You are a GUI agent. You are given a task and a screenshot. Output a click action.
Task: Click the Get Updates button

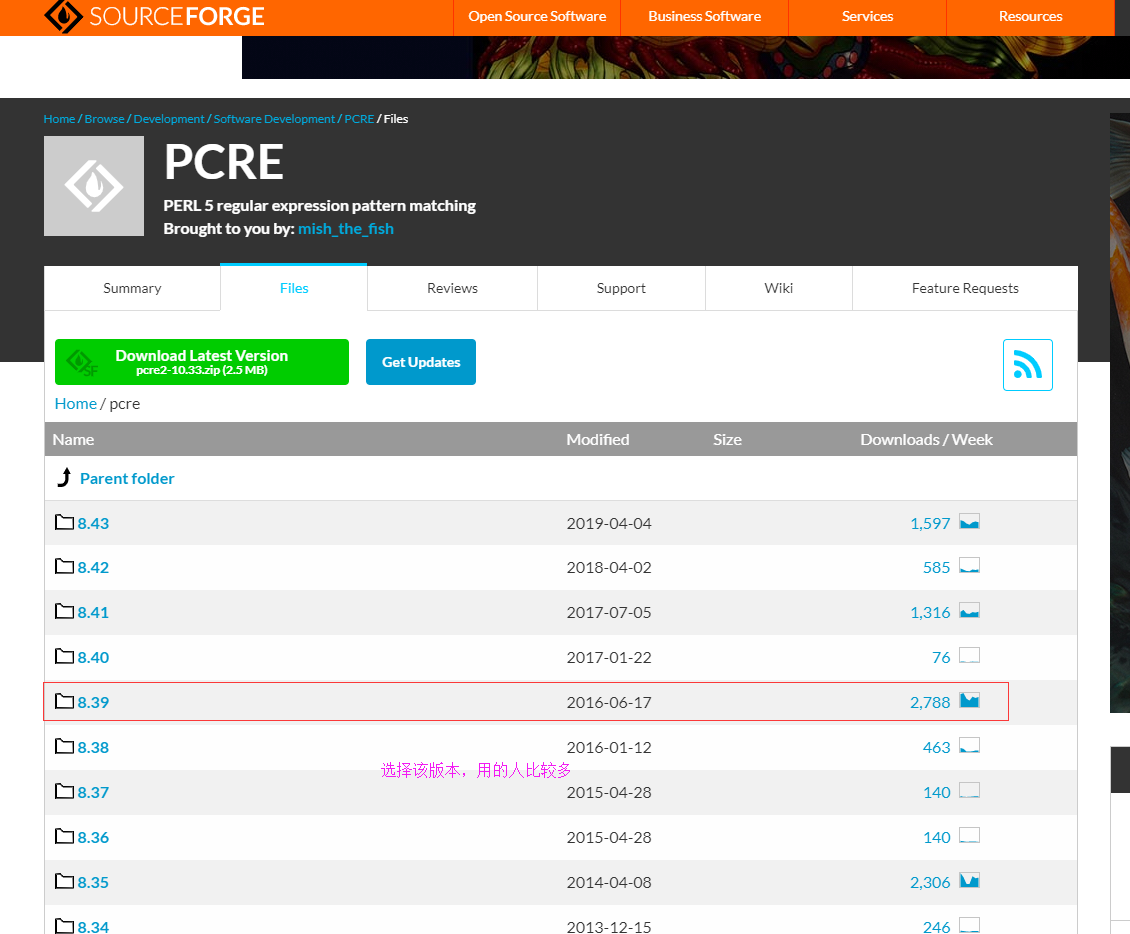pos(421,362)
